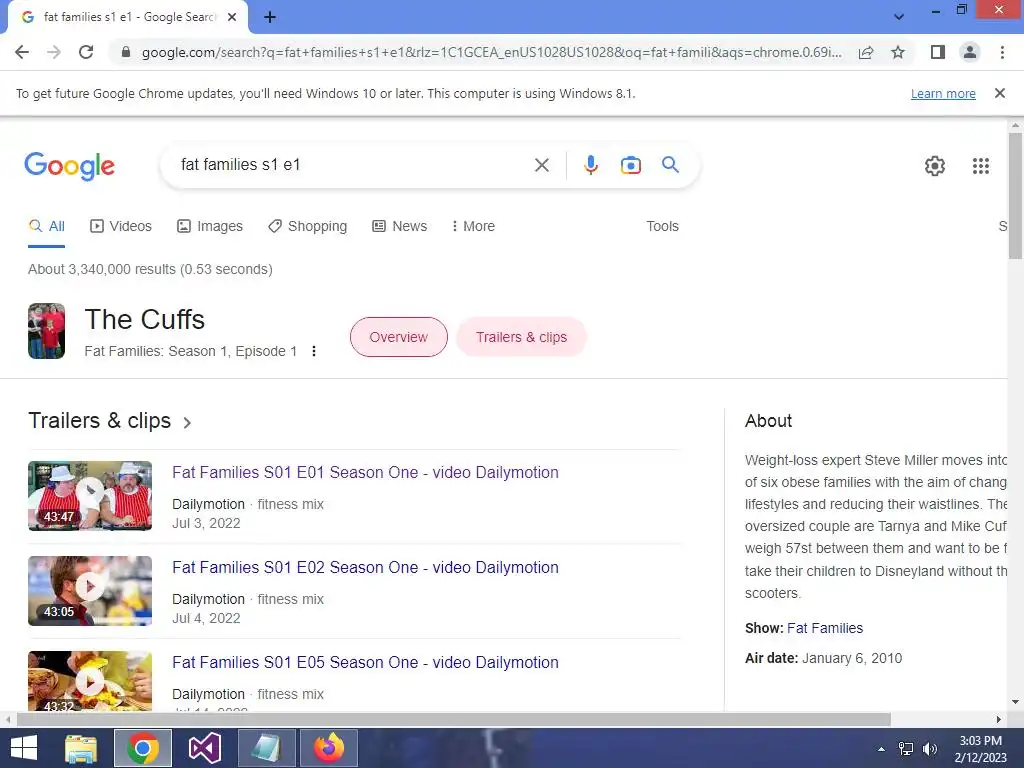The height and width of the screenshot is (768, 1024).
Task: Open File Explorer from the taskbar
Action: pos(81,748)
